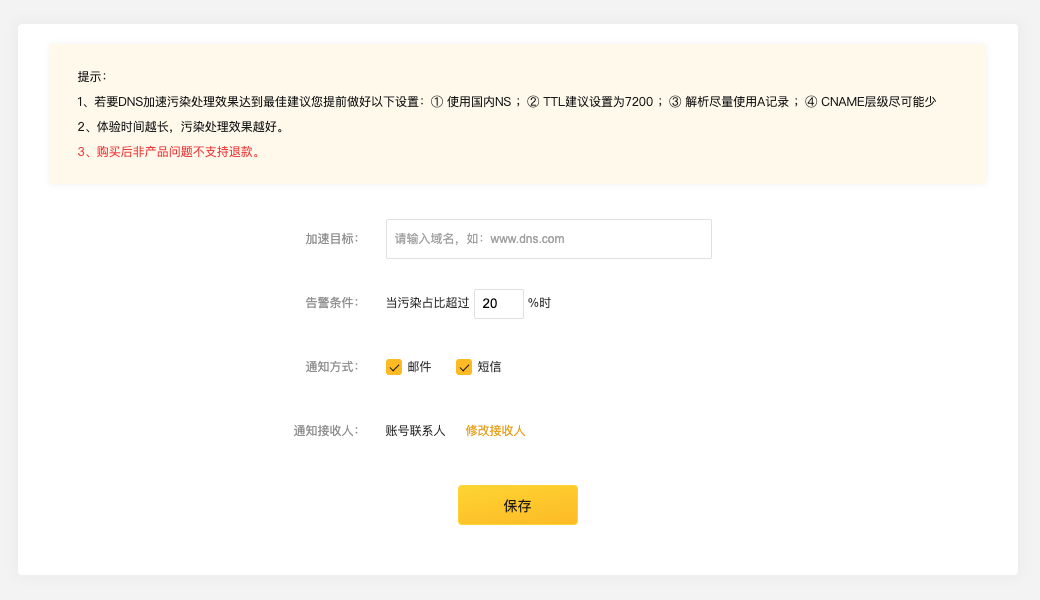Click the 提示 heading in the tip box
The width and height of the screenshot is (1040, 600).
(92, 76)
